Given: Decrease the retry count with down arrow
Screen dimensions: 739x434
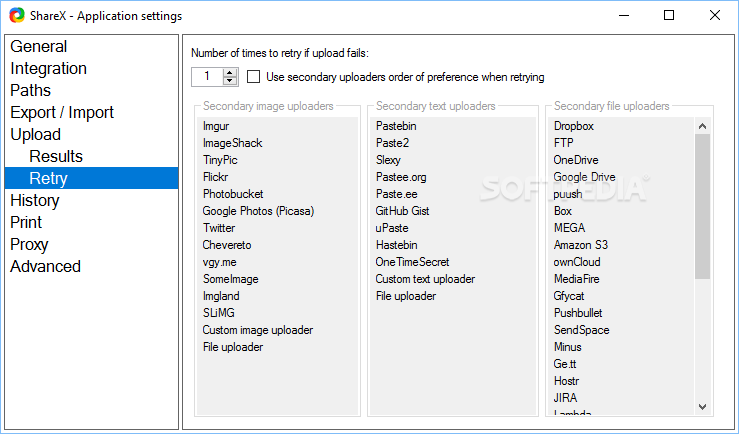Looking at the screenshot, I should click(231, 81).
